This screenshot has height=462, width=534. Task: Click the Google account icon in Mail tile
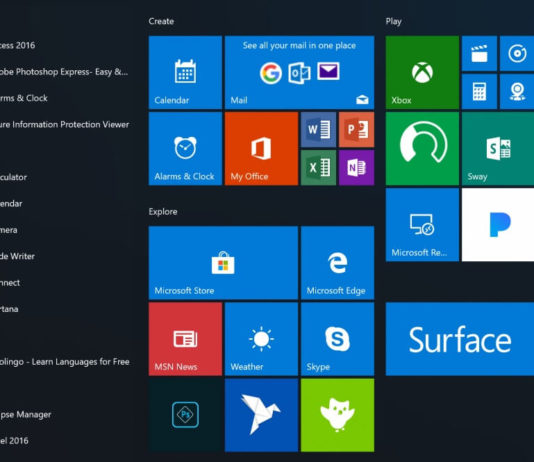(x=271, y=73)
